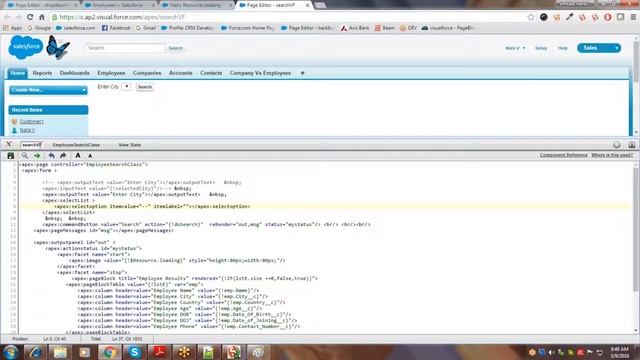Open the Facebook bookmark

click(116, 28)
